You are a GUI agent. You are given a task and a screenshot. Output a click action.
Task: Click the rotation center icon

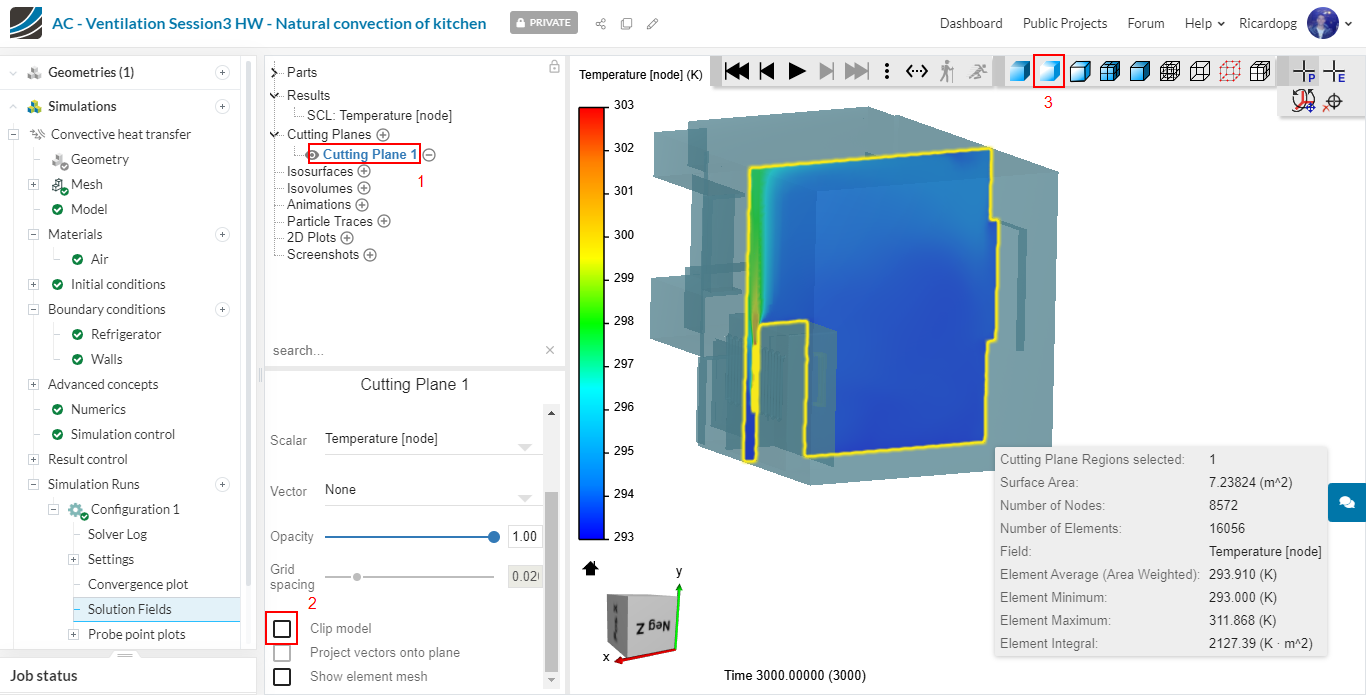(1303, 101)
